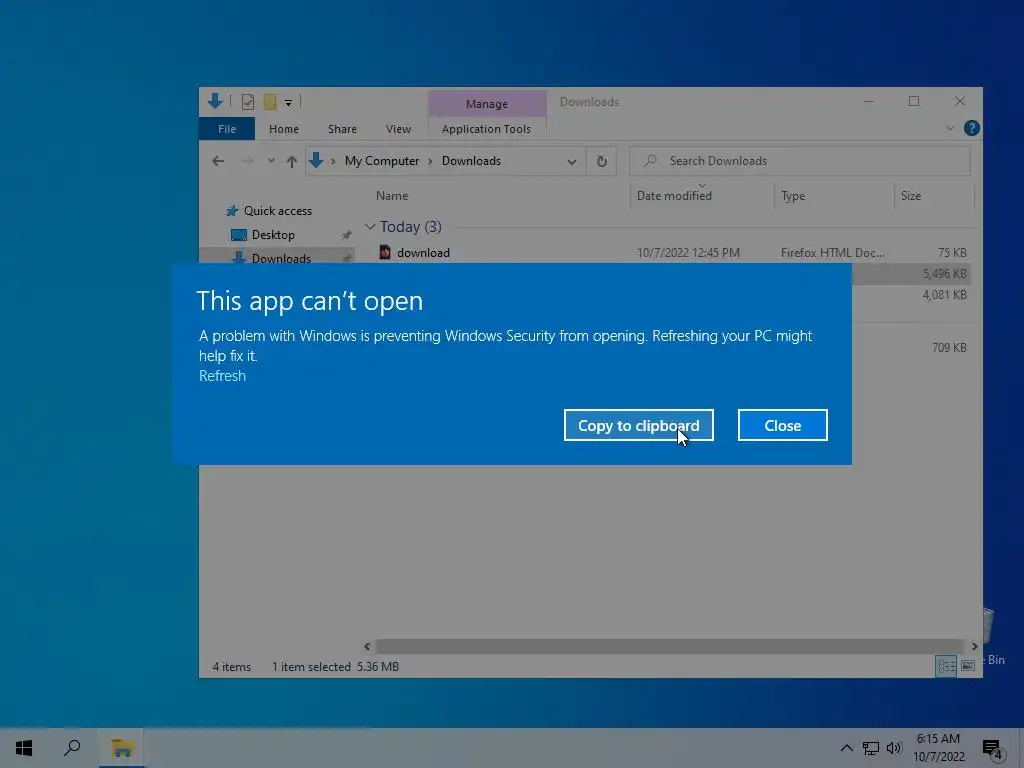
Task: Open Explorer help question mark icon
Action: click(x=971, y=129)
